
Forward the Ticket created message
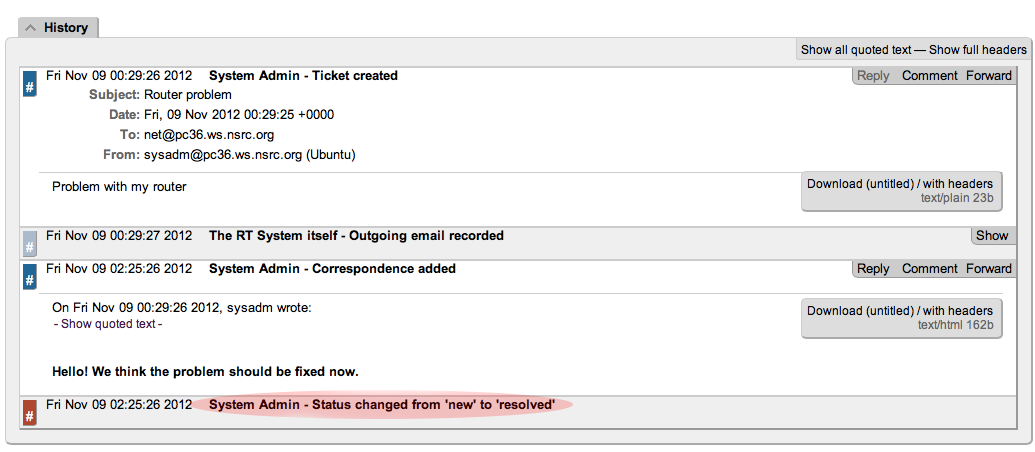(x=989, y=76)
